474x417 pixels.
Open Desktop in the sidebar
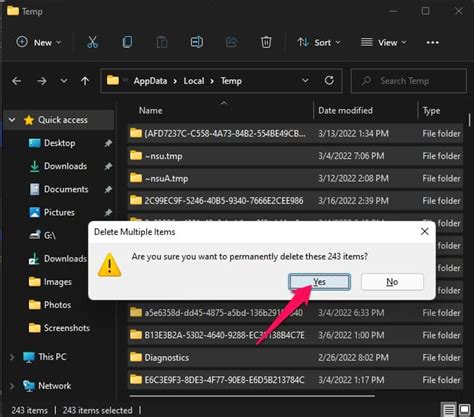[x=59, y=143]
